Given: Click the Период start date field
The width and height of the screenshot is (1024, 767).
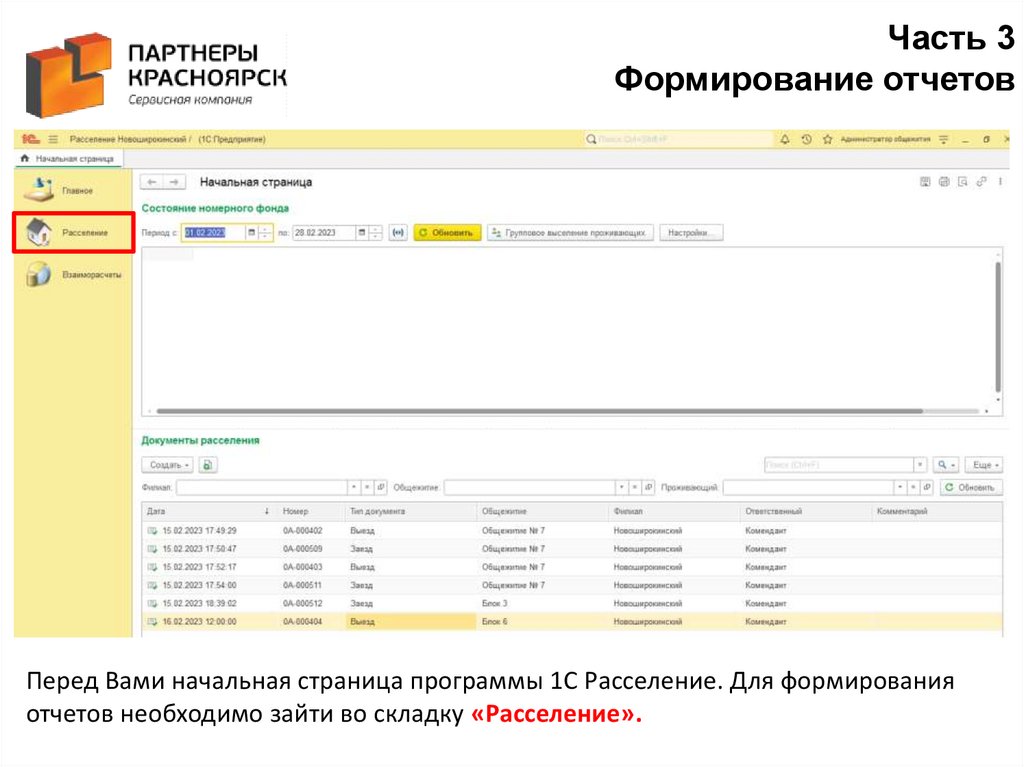Looking at the screenshot, I should 213,233.
